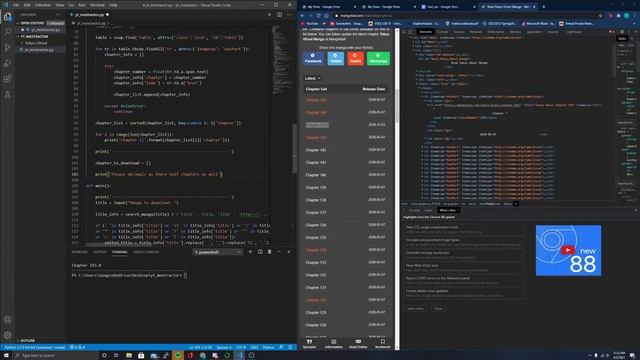Open File Explorer from the Windows taskbar

tap(129, 356)
